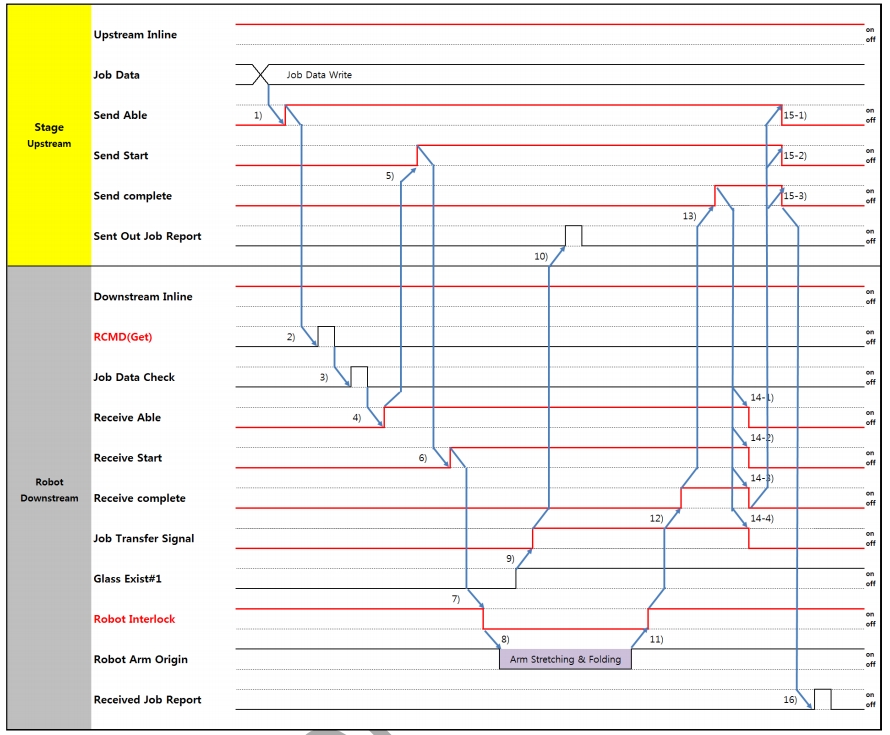The width and height of the screenshot is (890, 735).
Task: Click the 15-1) marker on Send Able
Action: pyautogui.click(x=795, y=116)
